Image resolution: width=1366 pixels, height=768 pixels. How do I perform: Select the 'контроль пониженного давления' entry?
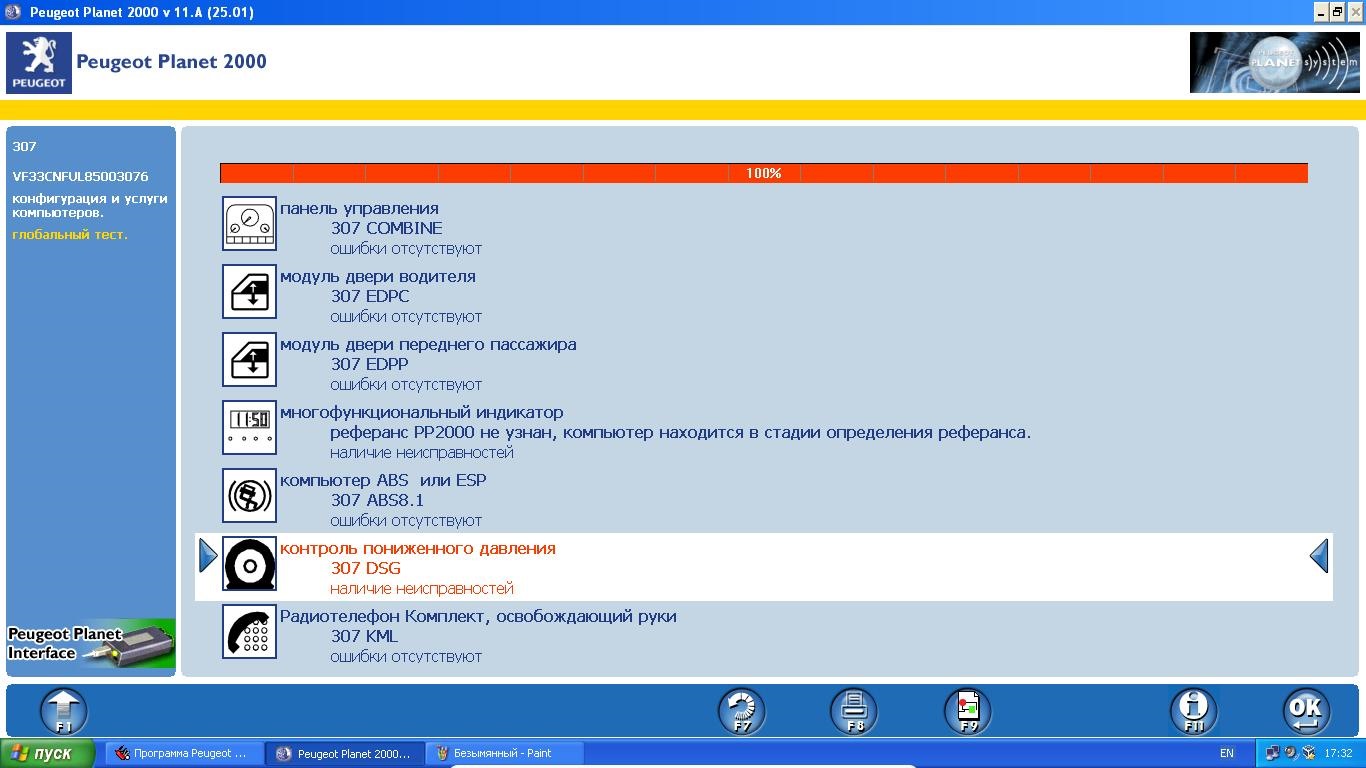coord(418,548)
